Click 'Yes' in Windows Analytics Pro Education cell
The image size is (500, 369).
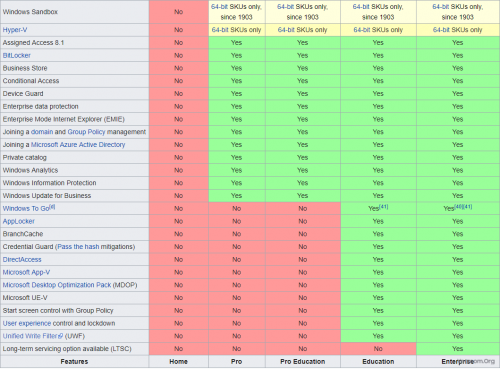coord(303,170)
